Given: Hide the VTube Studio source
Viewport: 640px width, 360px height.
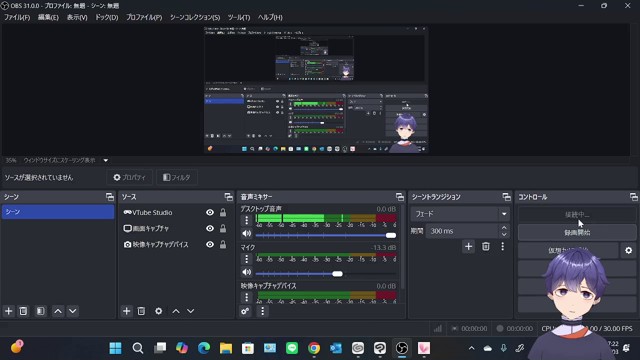Looking at the screenshot, I should 210,212.
